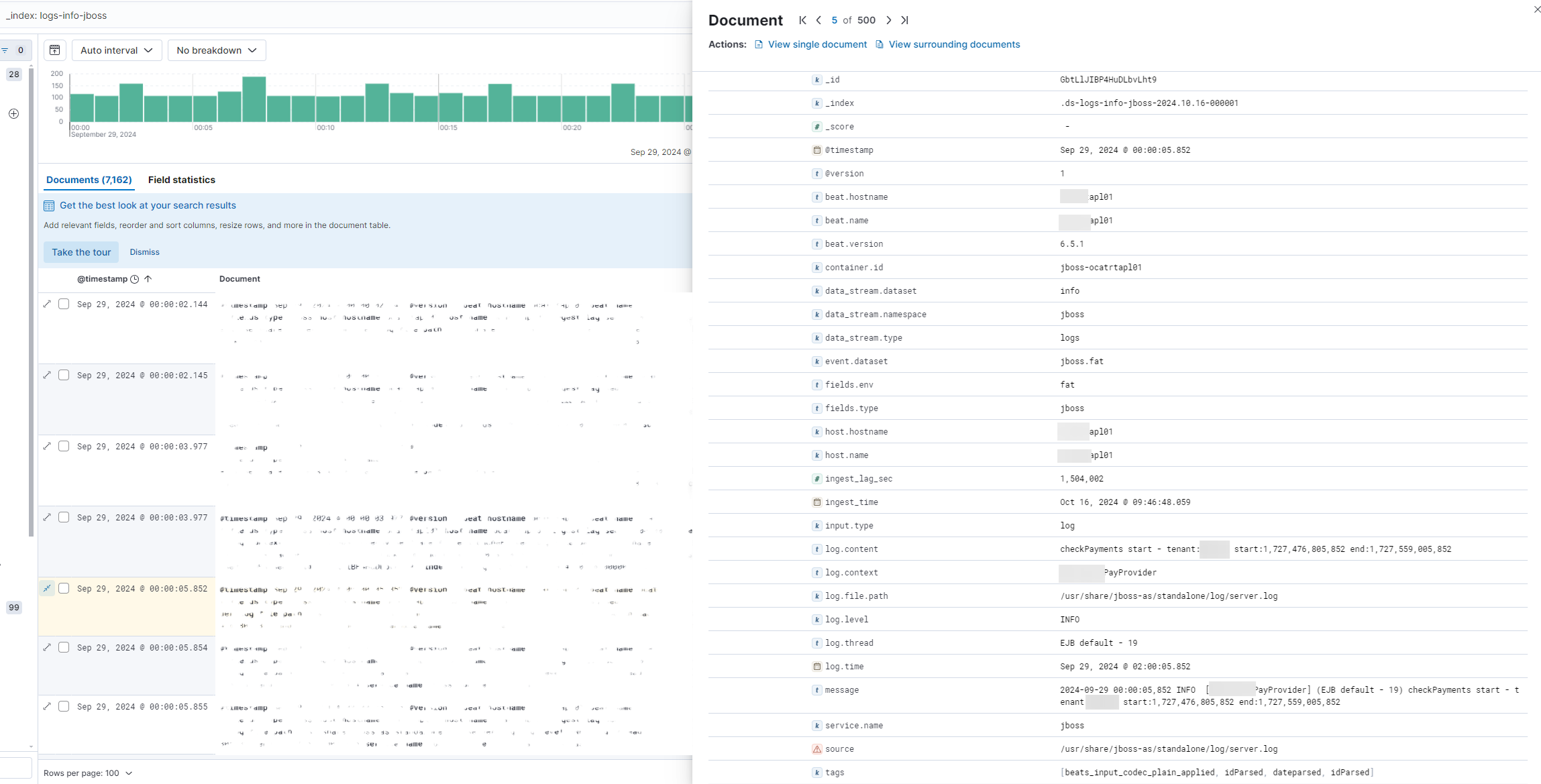The height and width of the screenshot is (784, 1541).
Task: Click the add circle plus icon in sidebar
Action: click(x=13, y=114)
